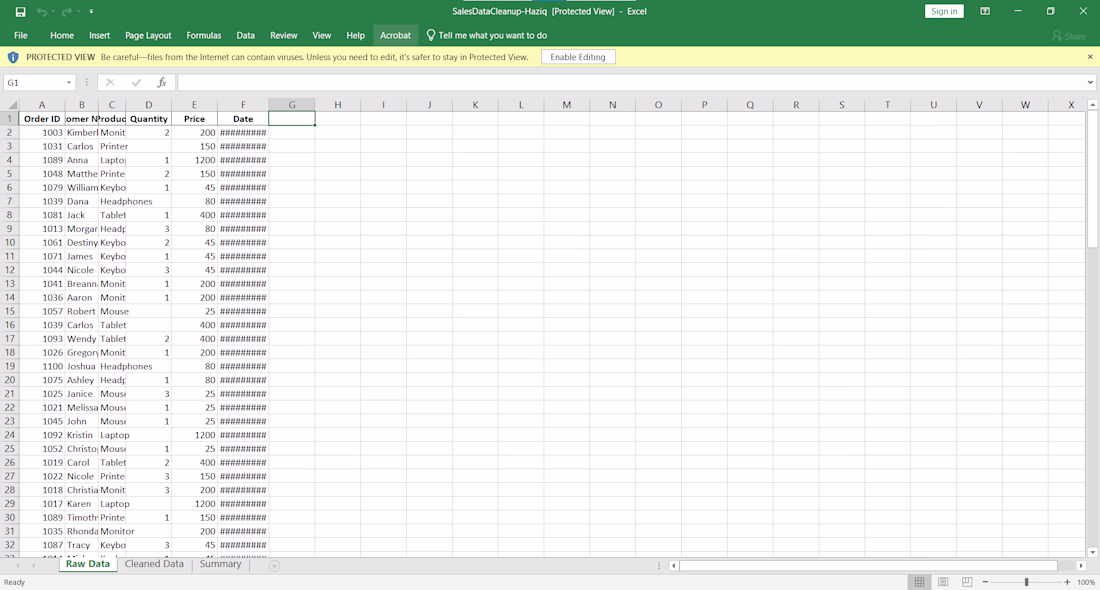The width and height of the screenshot is (1100, 590).
Task: Click the Quantity header cell
Action: [149, 119]
